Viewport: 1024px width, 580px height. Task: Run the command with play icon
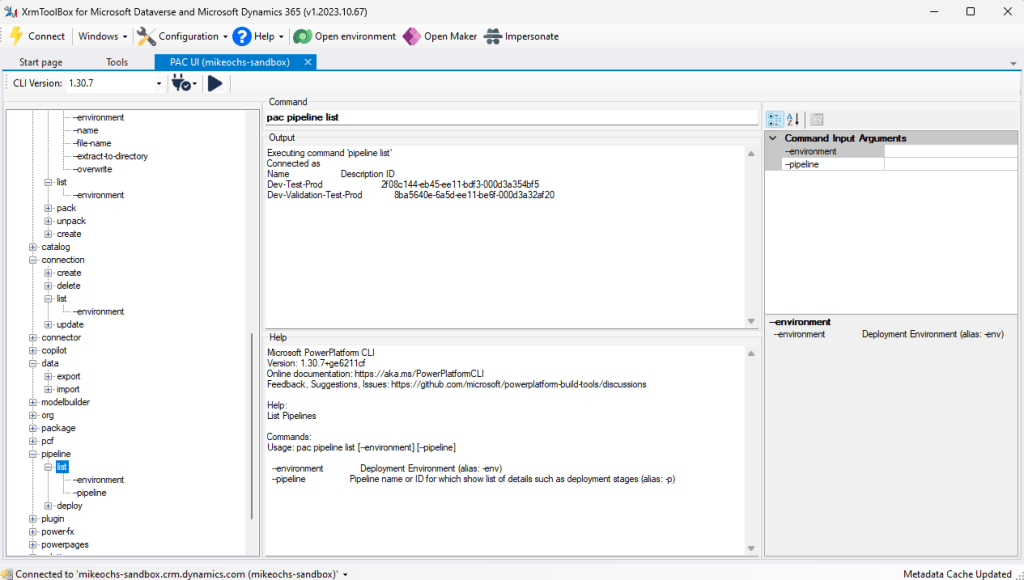pos(215,83)
